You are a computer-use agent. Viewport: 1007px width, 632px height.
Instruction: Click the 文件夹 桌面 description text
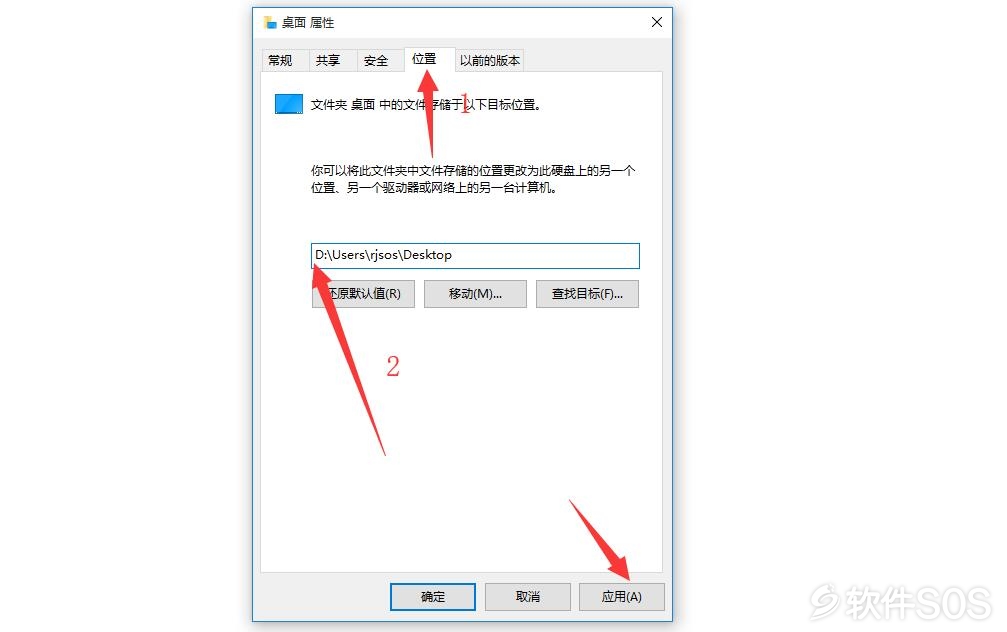[x=426, y=105]
